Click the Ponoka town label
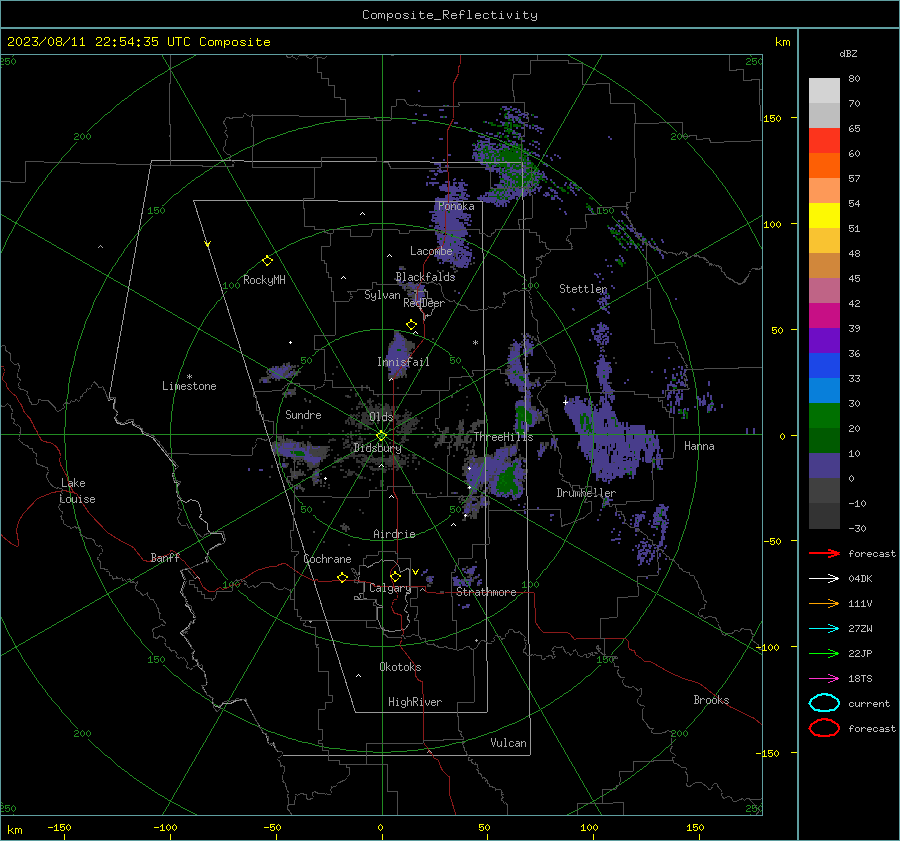 pos(456,206)
